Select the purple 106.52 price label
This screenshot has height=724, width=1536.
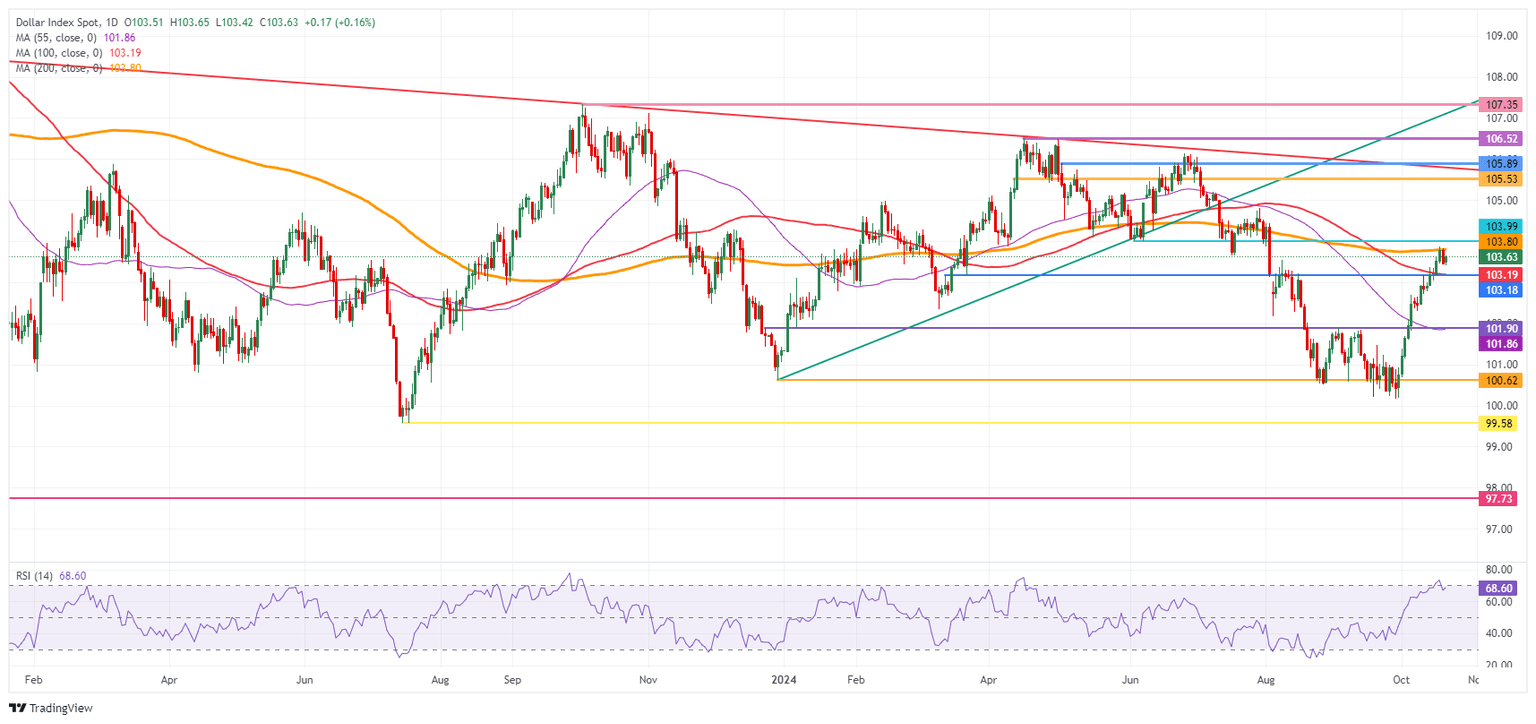point(1500,139)
